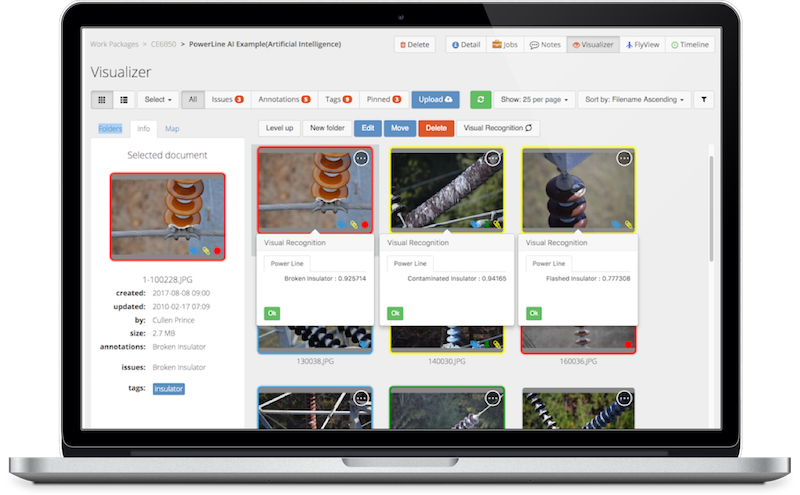Image resolution: width=800 pixels, height=495 pixels.
Task: Open options menu on contaminated insulator thumbnail
Action: click(493, 158)
